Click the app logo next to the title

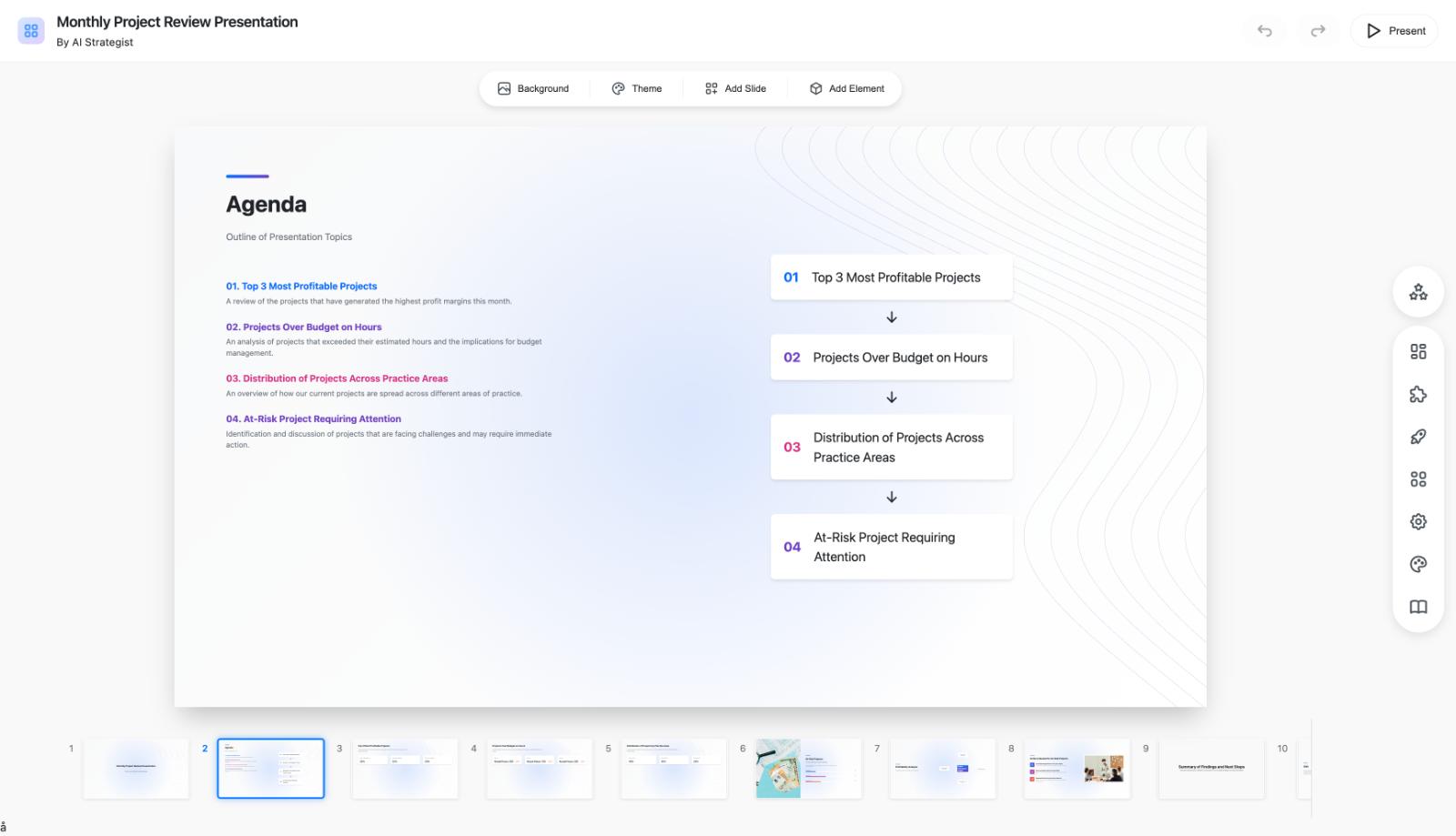click(x=31, y=30)
